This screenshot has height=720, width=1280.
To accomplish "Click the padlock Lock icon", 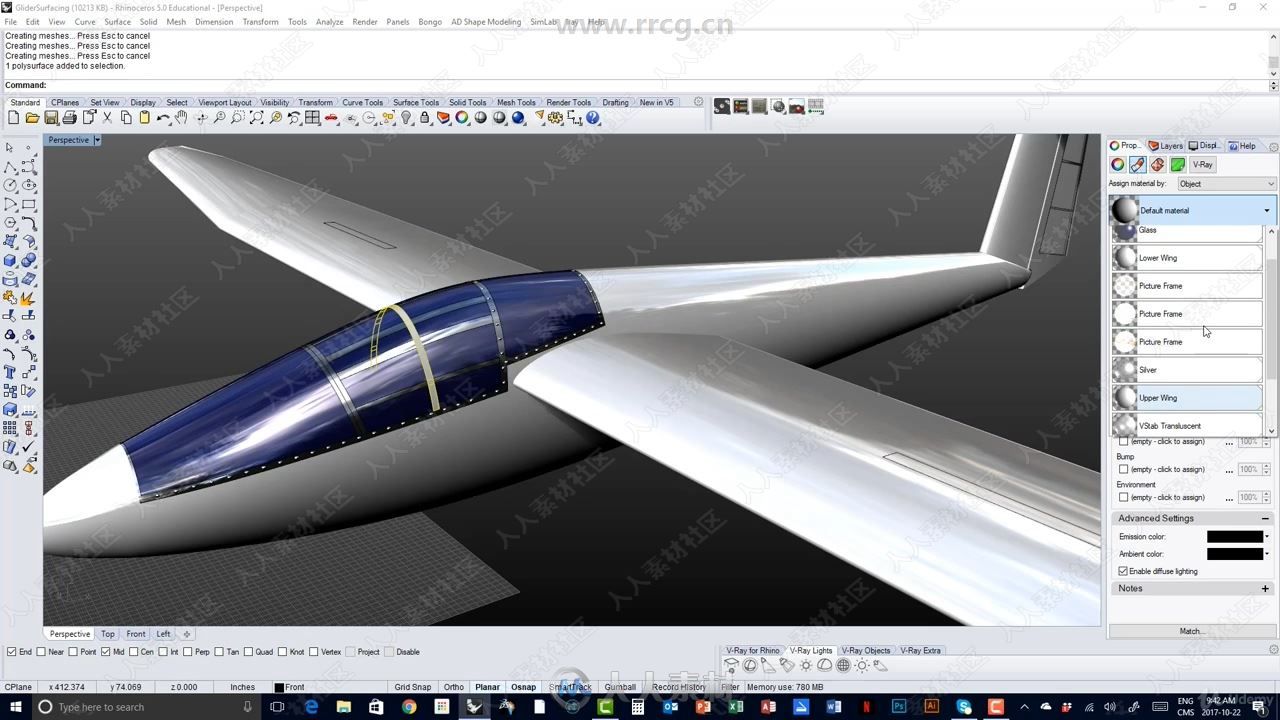I will point(425,118).
